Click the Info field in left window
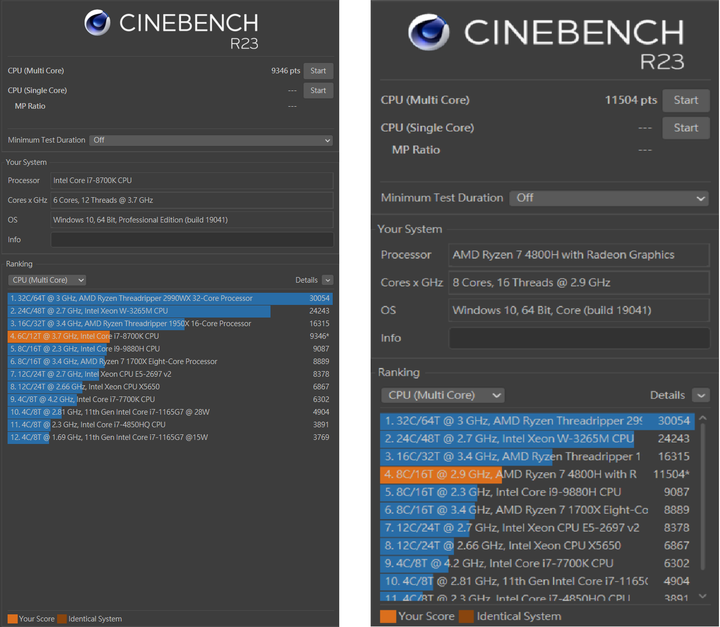This screenshot has width=720, height=627. coord(192,240)
